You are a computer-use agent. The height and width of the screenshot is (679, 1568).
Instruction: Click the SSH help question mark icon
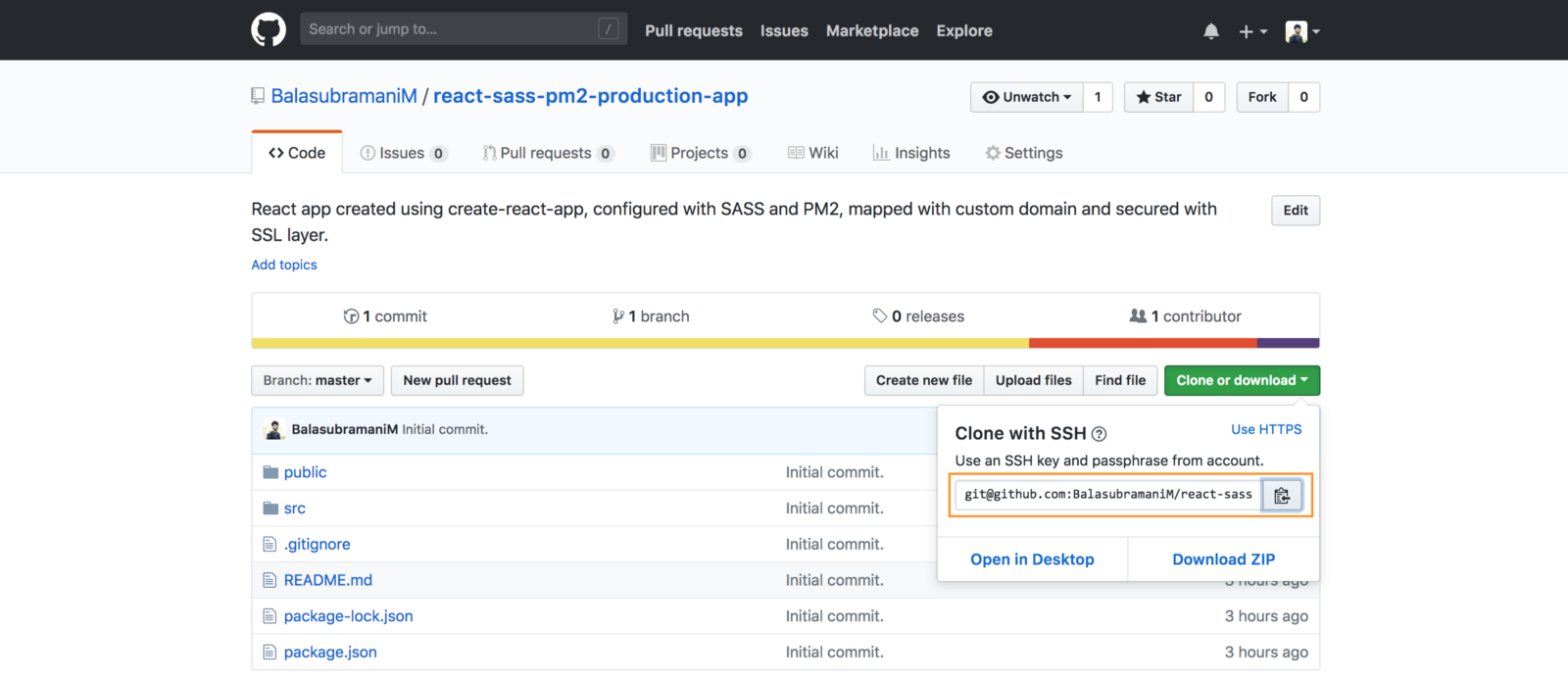click(x=1099, y=434)
